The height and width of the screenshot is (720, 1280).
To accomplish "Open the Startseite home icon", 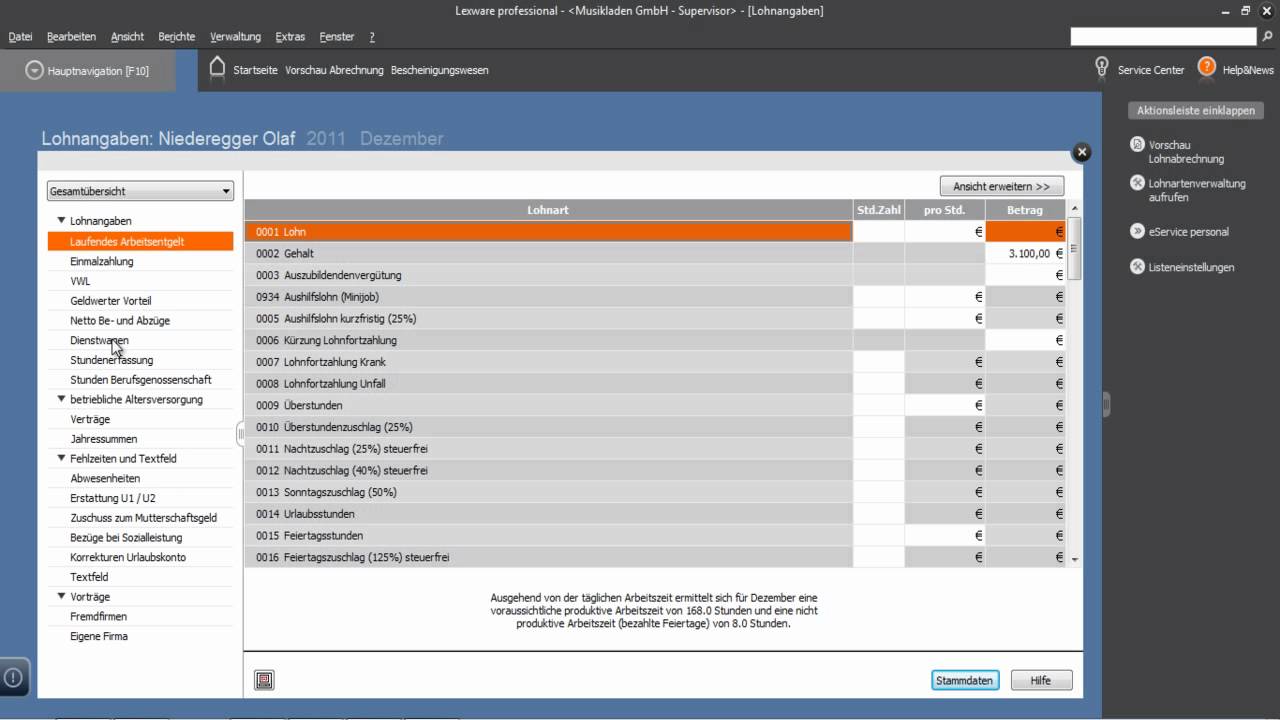I will 217,68.
